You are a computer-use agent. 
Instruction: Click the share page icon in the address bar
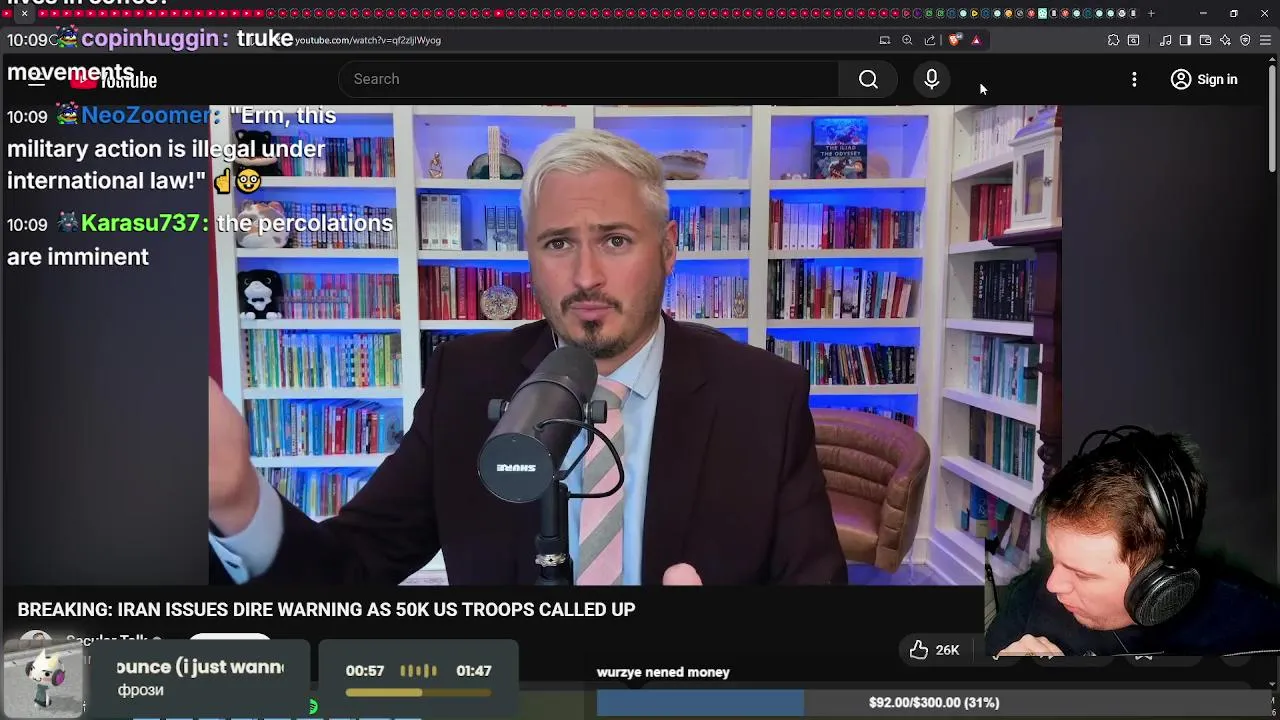pyautogui.click(x=930, y=40)
